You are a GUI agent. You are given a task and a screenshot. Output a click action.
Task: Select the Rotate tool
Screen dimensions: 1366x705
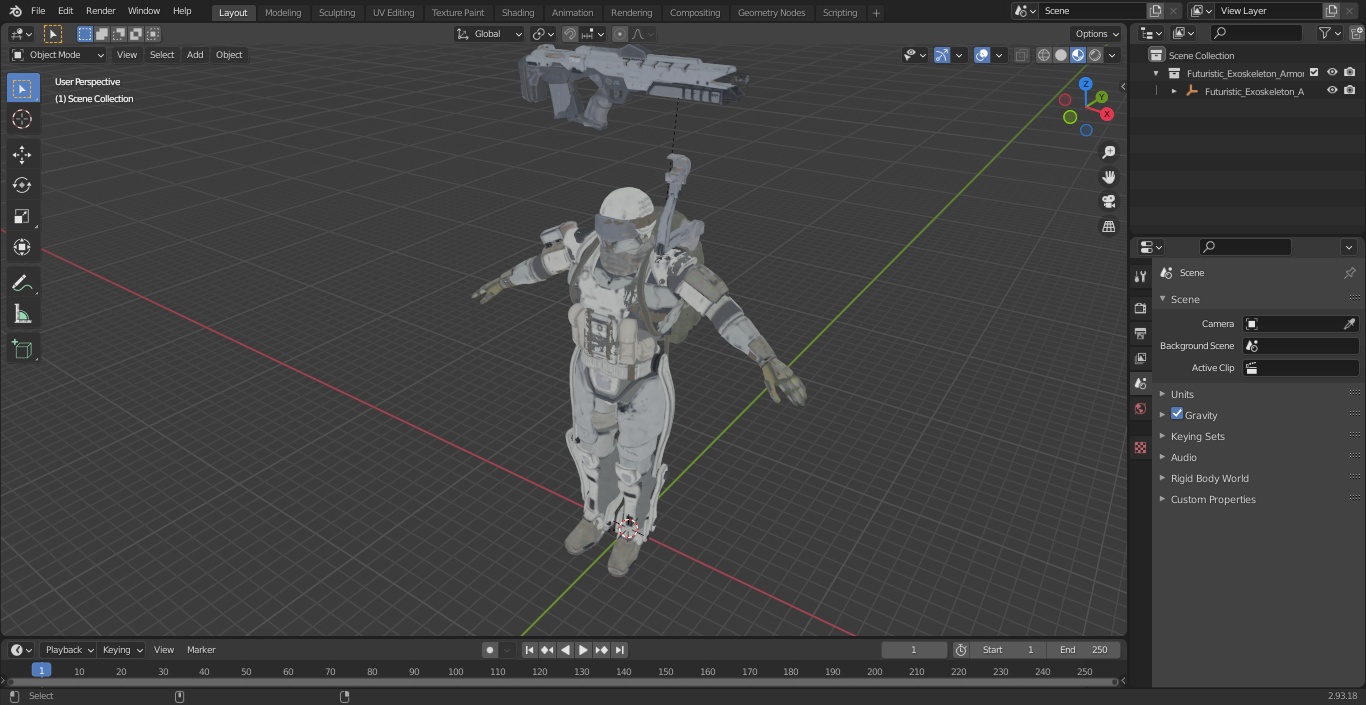[22, 185]
